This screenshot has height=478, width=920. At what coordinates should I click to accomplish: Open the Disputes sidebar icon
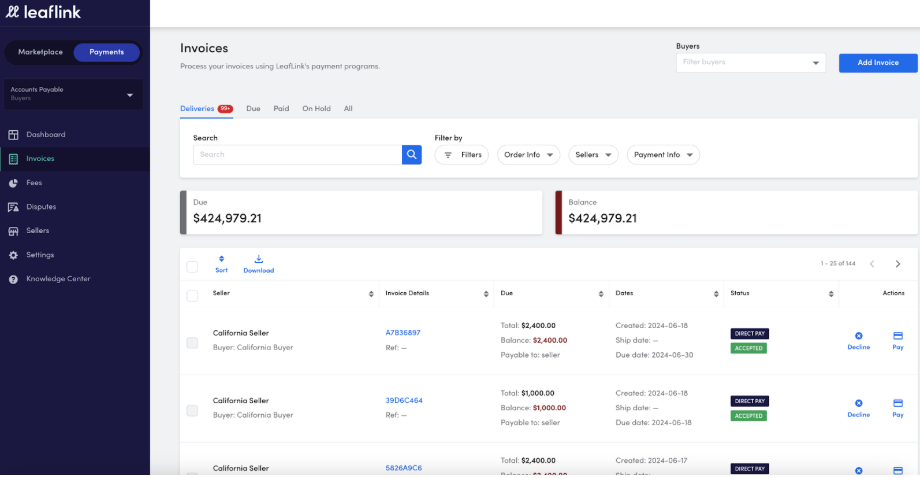pyautogui.click(x=13, y=207)
